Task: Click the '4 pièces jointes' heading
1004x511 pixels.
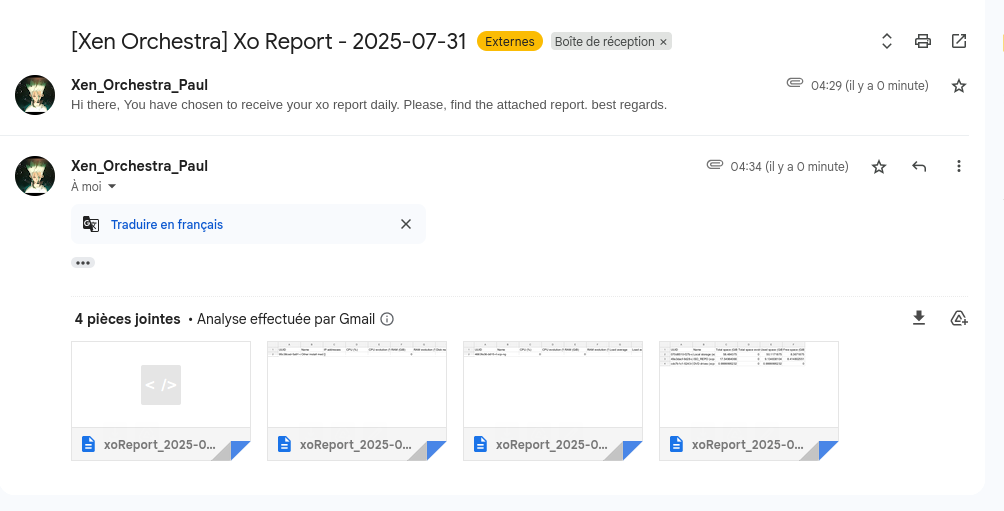Action: pyautogui.click(x=127, y=319)
